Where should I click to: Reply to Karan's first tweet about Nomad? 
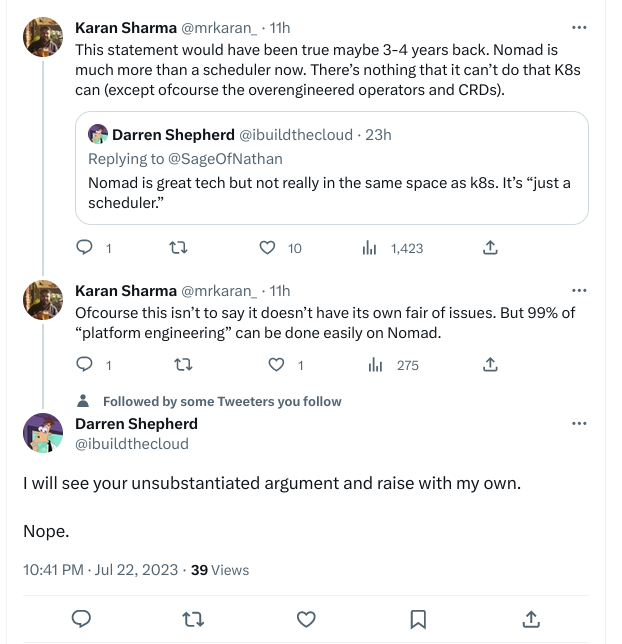[x=85, y=248]
